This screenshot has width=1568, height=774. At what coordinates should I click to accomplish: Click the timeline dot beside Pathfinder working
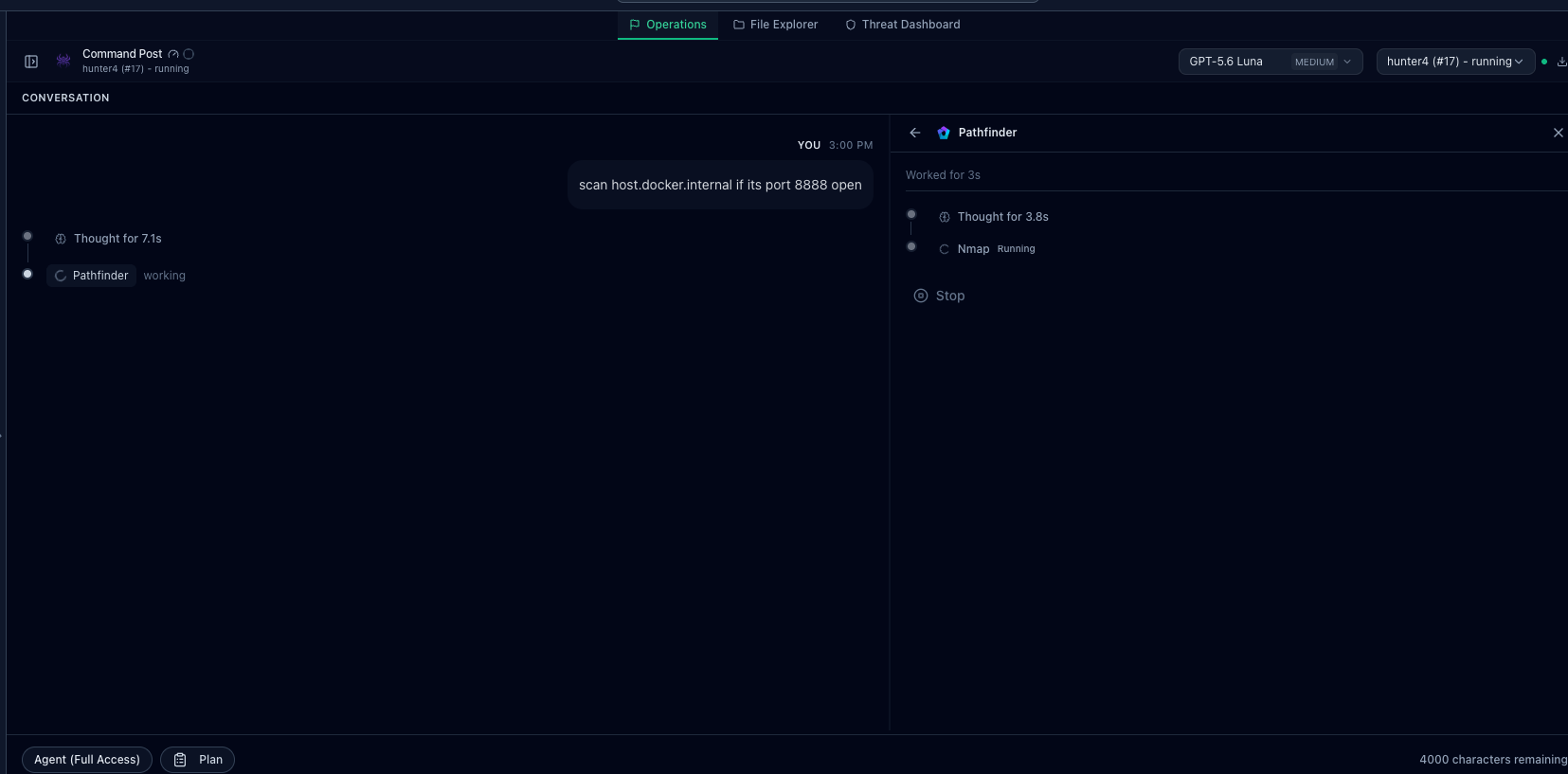point(27,274)
